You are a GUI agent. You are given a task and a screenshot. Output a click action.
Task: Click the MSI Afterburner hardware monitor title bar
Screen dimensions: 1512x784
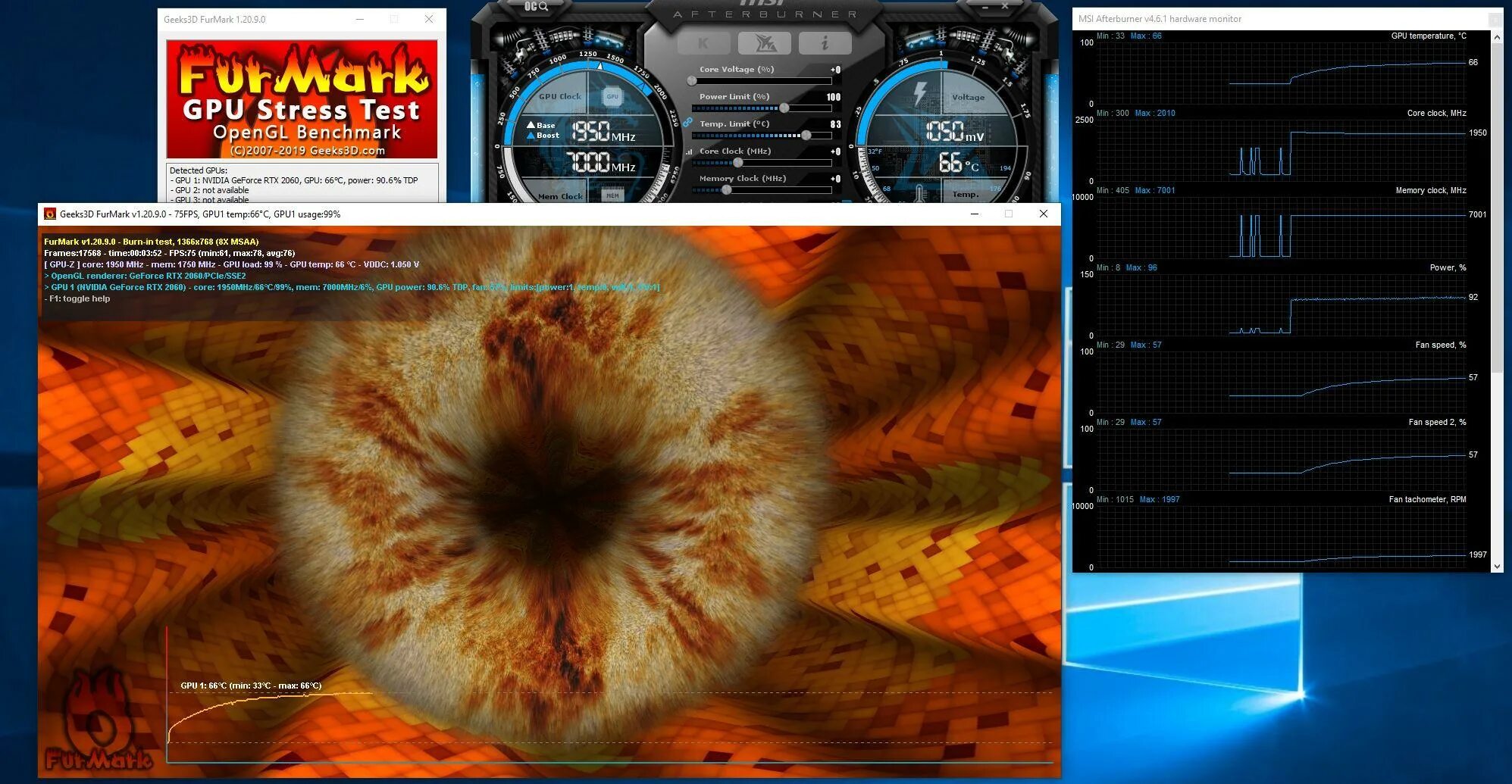coord(1281,19)
